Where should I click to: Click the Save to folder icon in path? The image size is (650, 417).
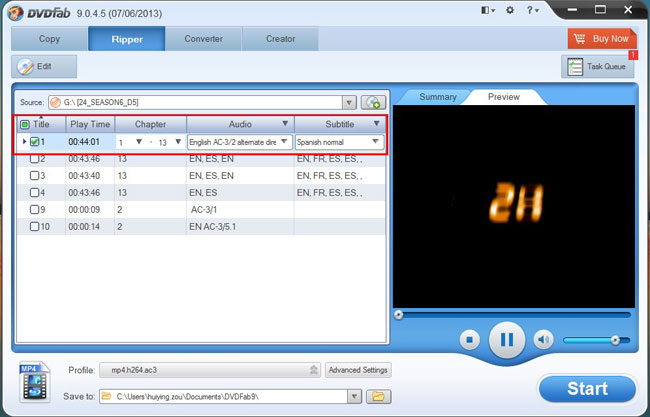(107, 396)
